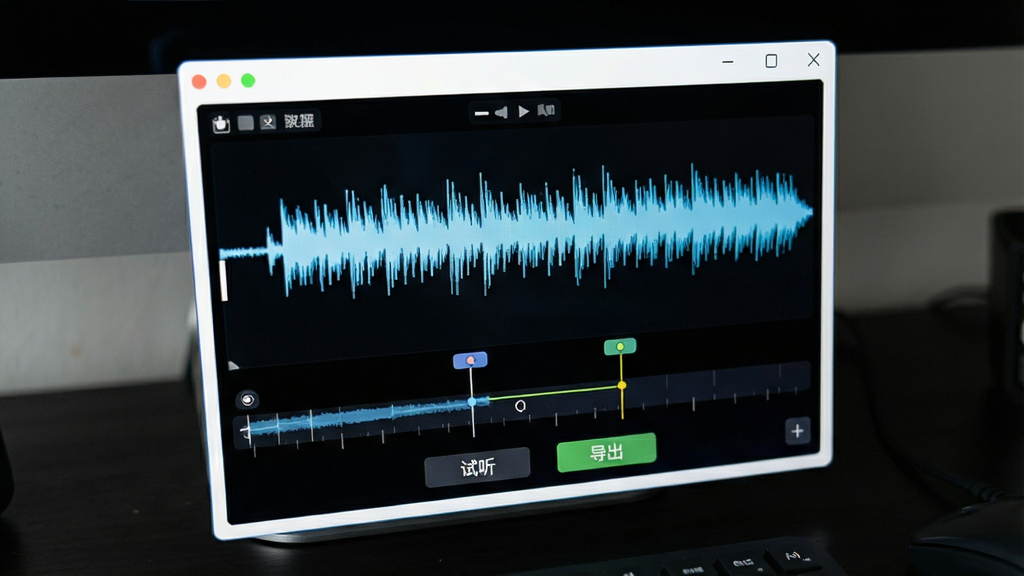The height and width of the screenshot is (576, 1024).
Task: Click the dash icon in transport bar
Action: tap(481, 113)
